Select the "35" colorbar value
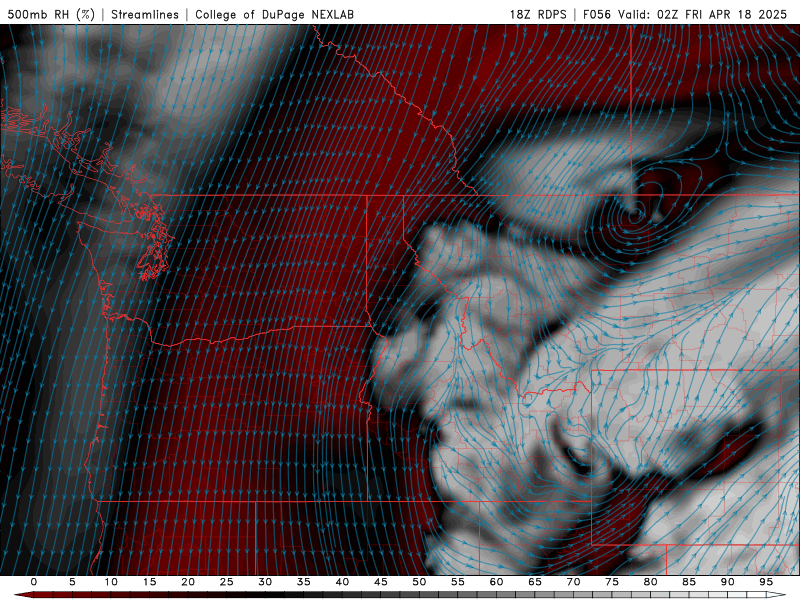Screen dimensions: 800x600 pos(304,582)
